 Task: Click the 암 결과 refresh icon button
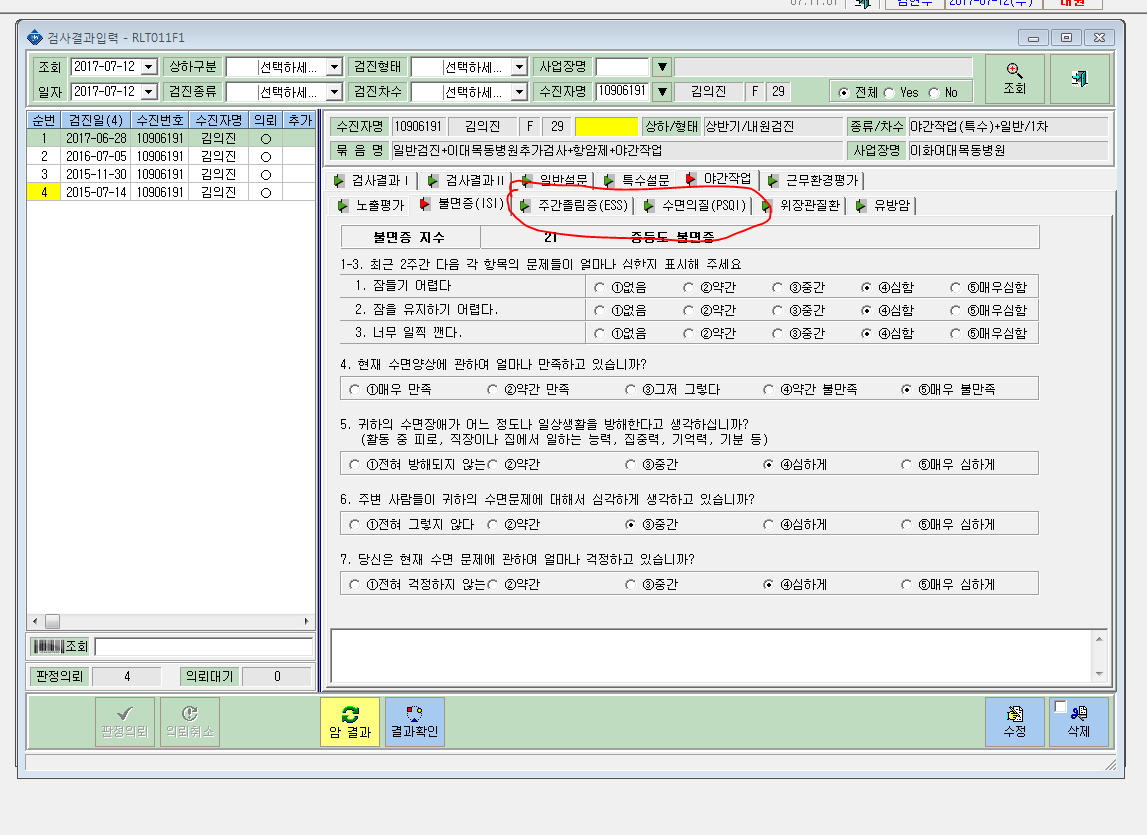[350, 722]
